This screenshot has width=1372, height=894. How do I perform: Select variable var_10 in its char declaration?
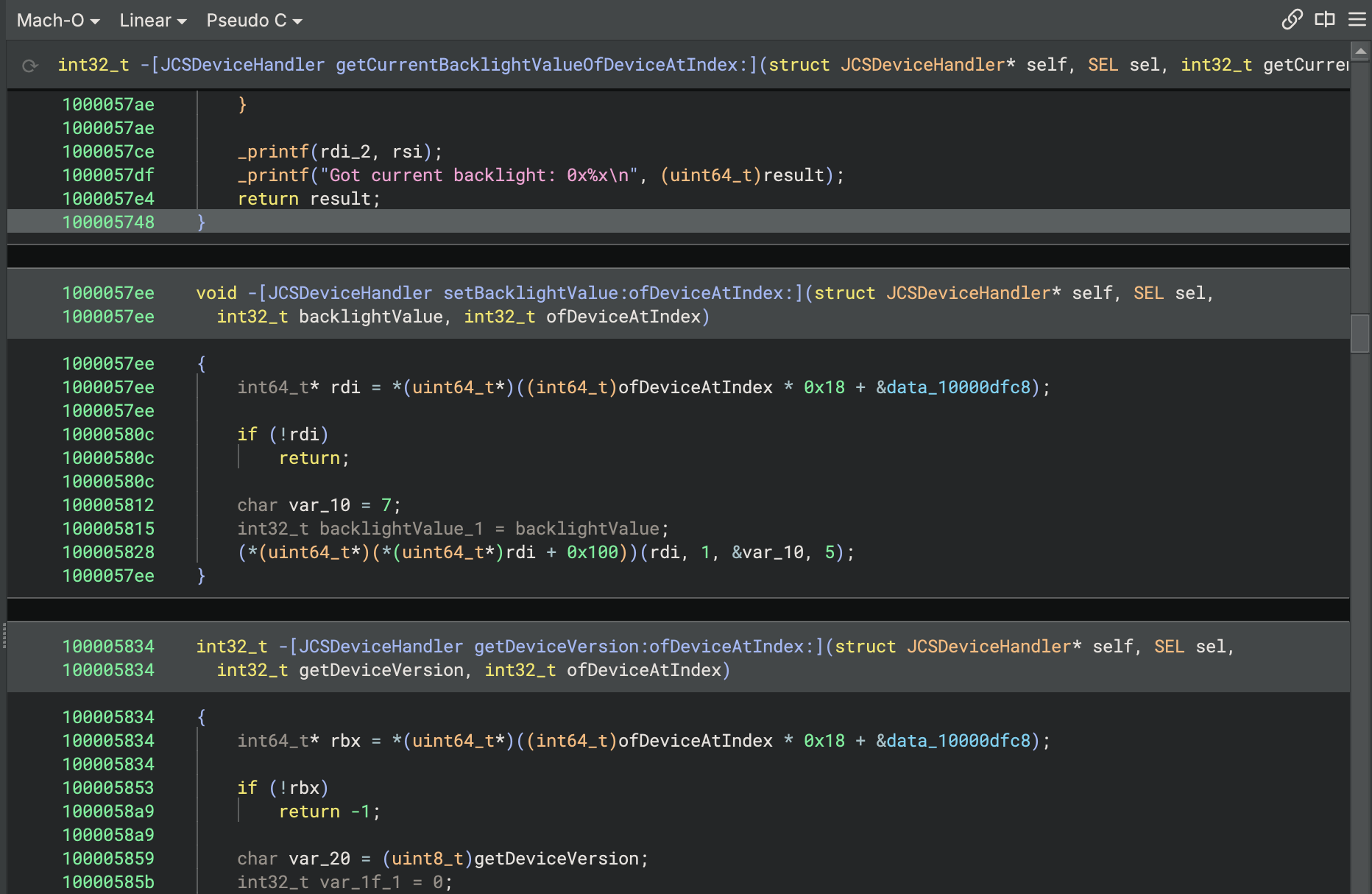[319, 505]
